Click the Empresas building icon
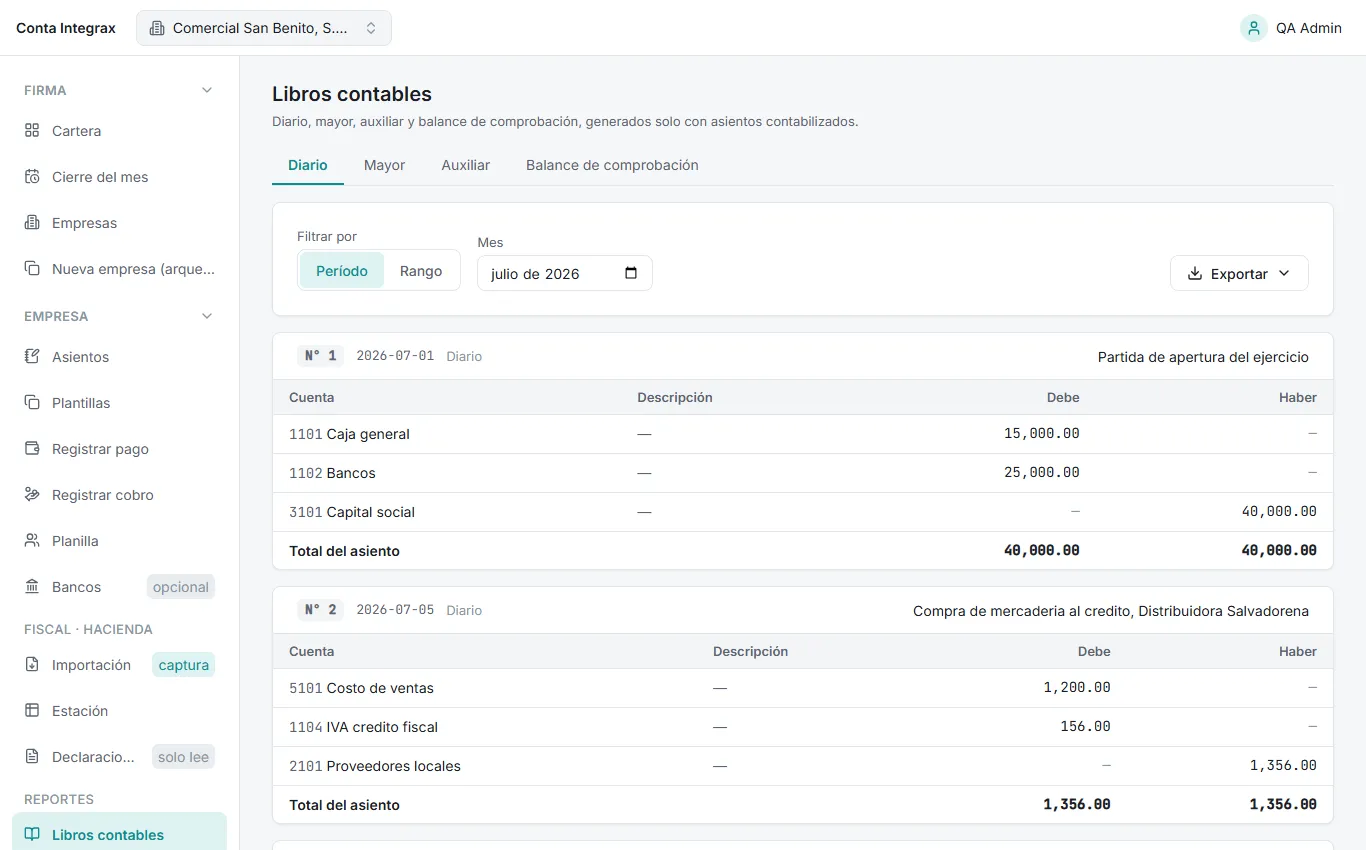Screen dimensions: 1366x850 coord(32,223)
